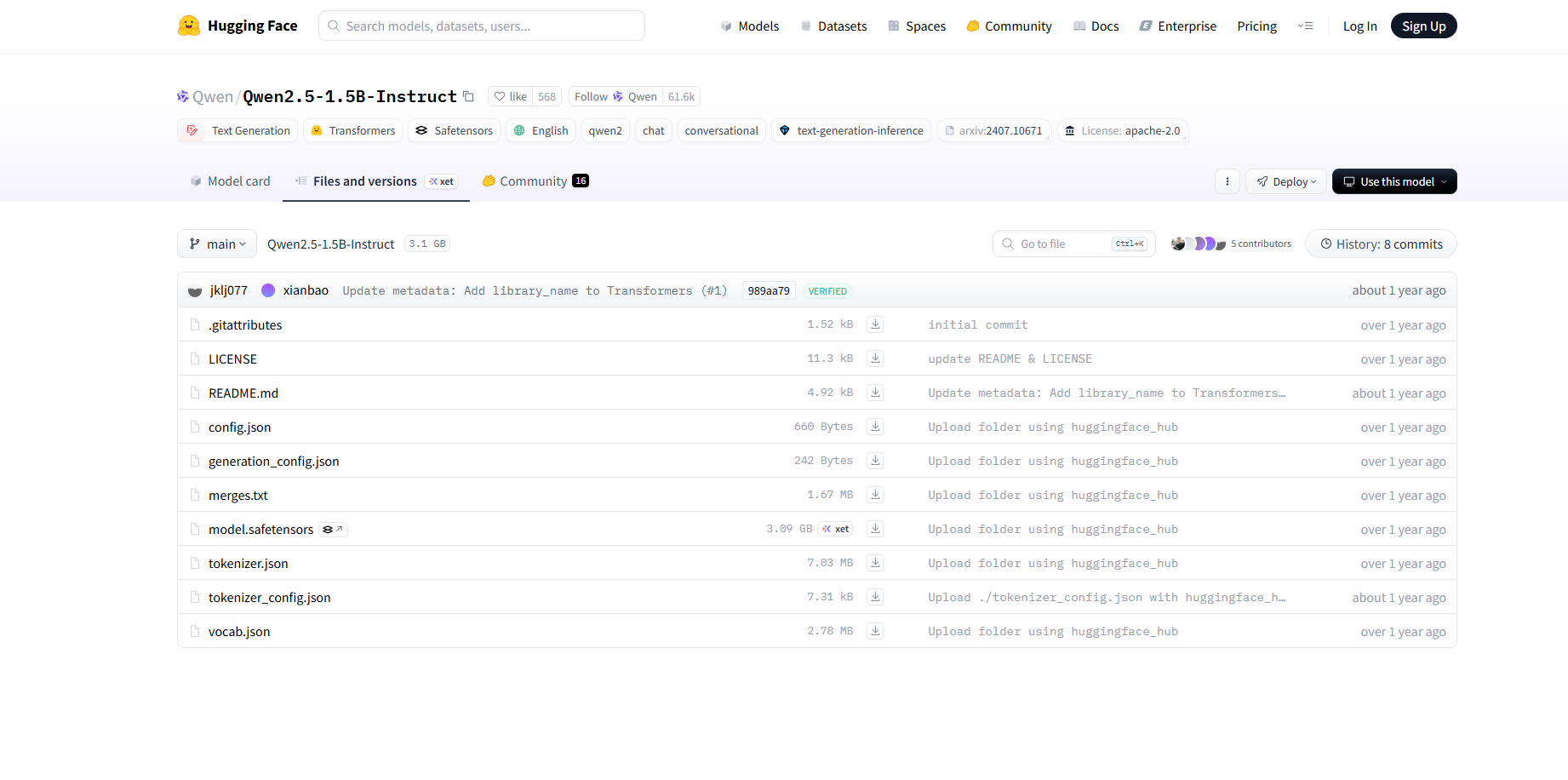Download the model.safetensors file
Viewport: 1568px width, 780px height.
pyautogui.click(x=875, y=529)
